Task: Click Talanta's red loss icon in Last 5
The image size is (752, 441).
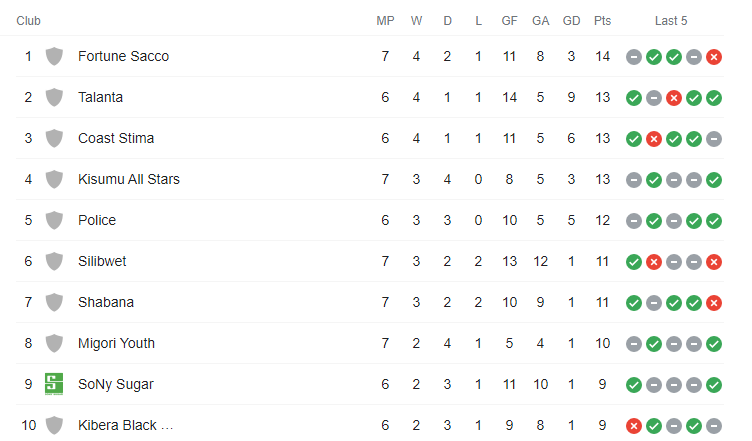Action: point(673,98)
